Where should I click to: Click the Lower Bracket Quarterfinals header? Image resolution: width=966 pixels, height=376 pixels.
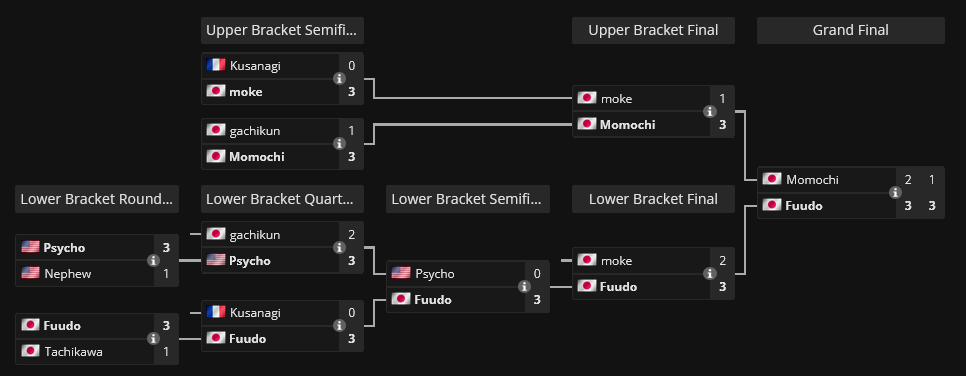click(x=282, y=199)
